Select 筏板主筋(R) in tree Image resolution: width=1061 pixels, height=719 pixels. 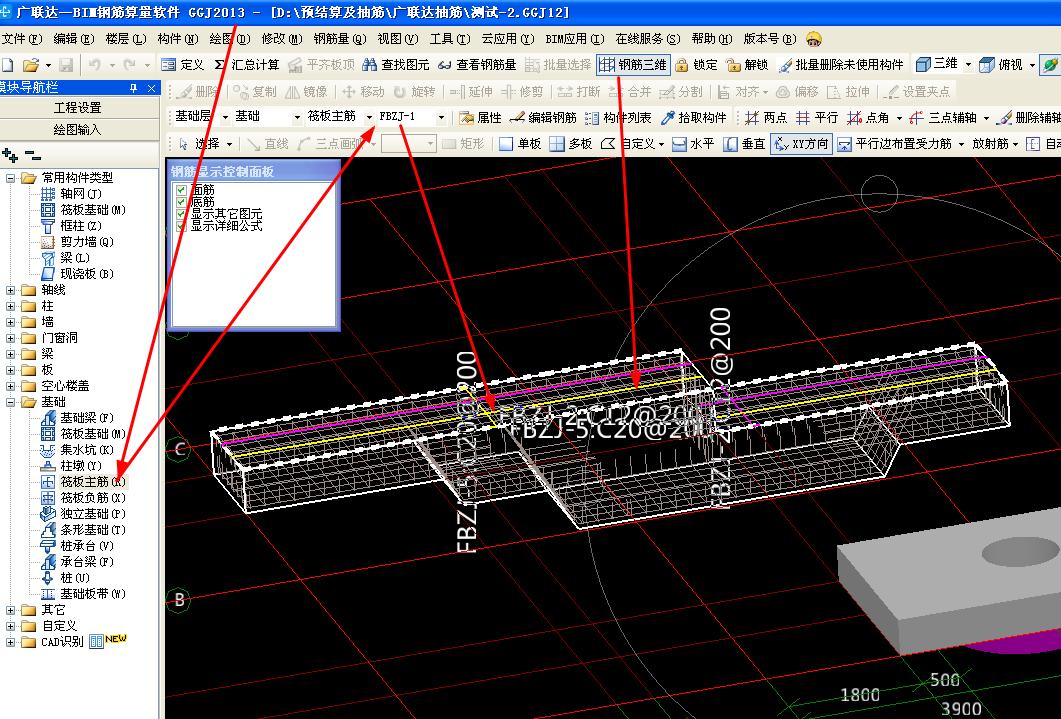click(83, 482)
